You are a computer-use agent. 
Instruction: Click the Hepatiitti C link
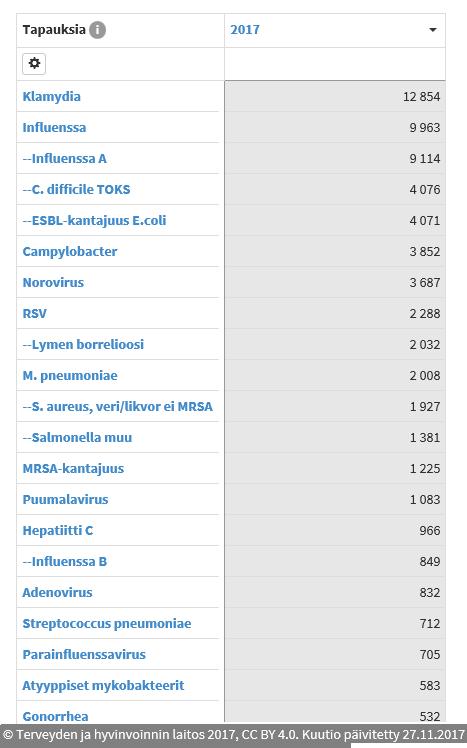[x=58, y=530]
